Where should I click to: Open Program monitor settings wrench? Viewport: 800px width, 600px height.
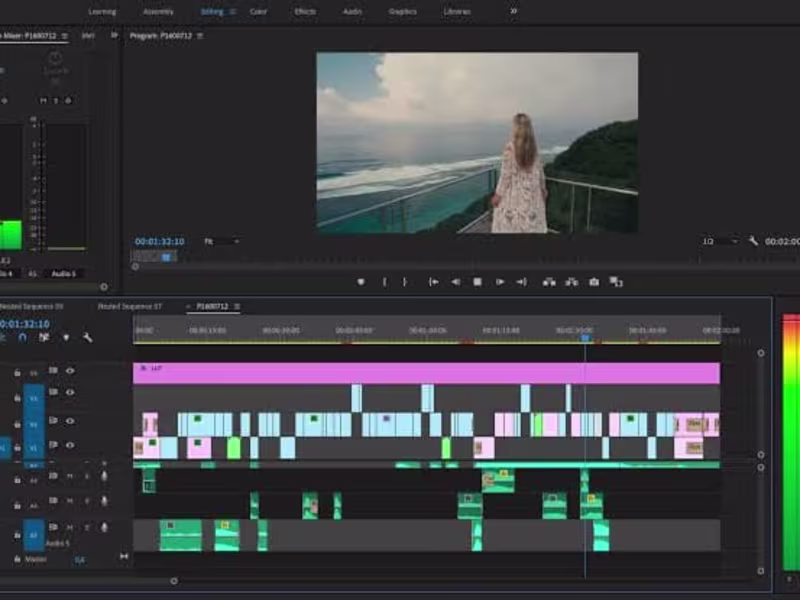tap(753, 241)
